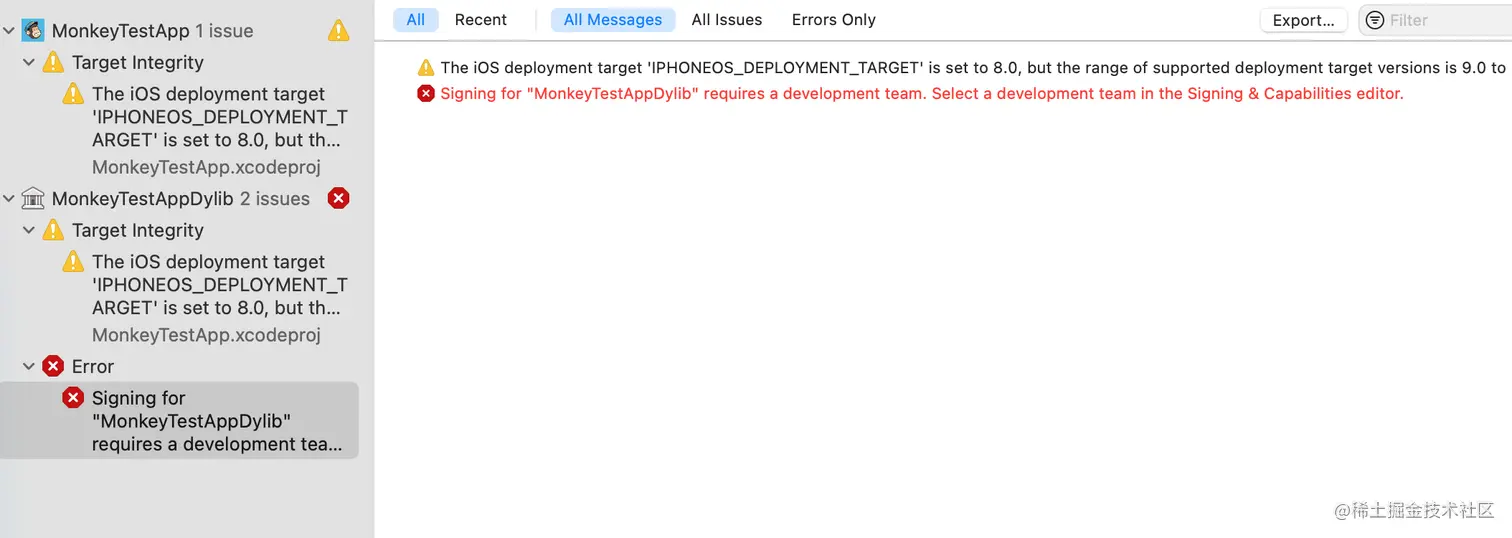The width and height of the screenshot is (1512, 538).
Task: Select the iOS deployment target warning log message
Action: point(961,68)
